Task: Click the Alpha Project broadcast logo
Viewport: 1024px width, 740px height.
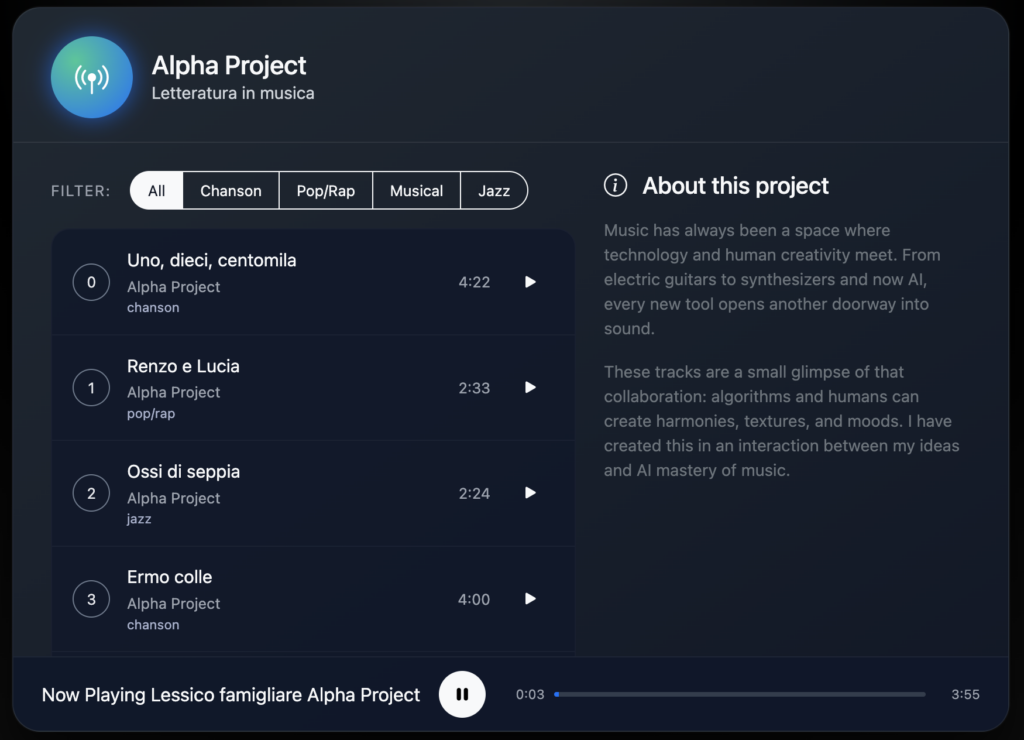Action: [x=92, y=78]
